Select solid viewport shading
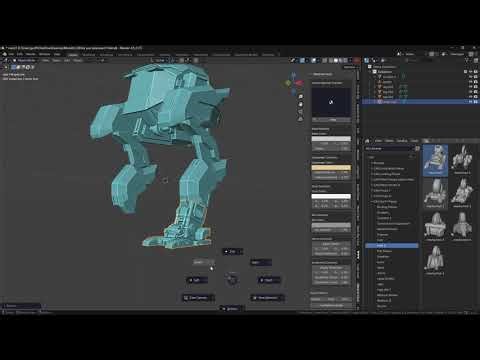Screen dimensions: 480x360 tap(336, 60)
